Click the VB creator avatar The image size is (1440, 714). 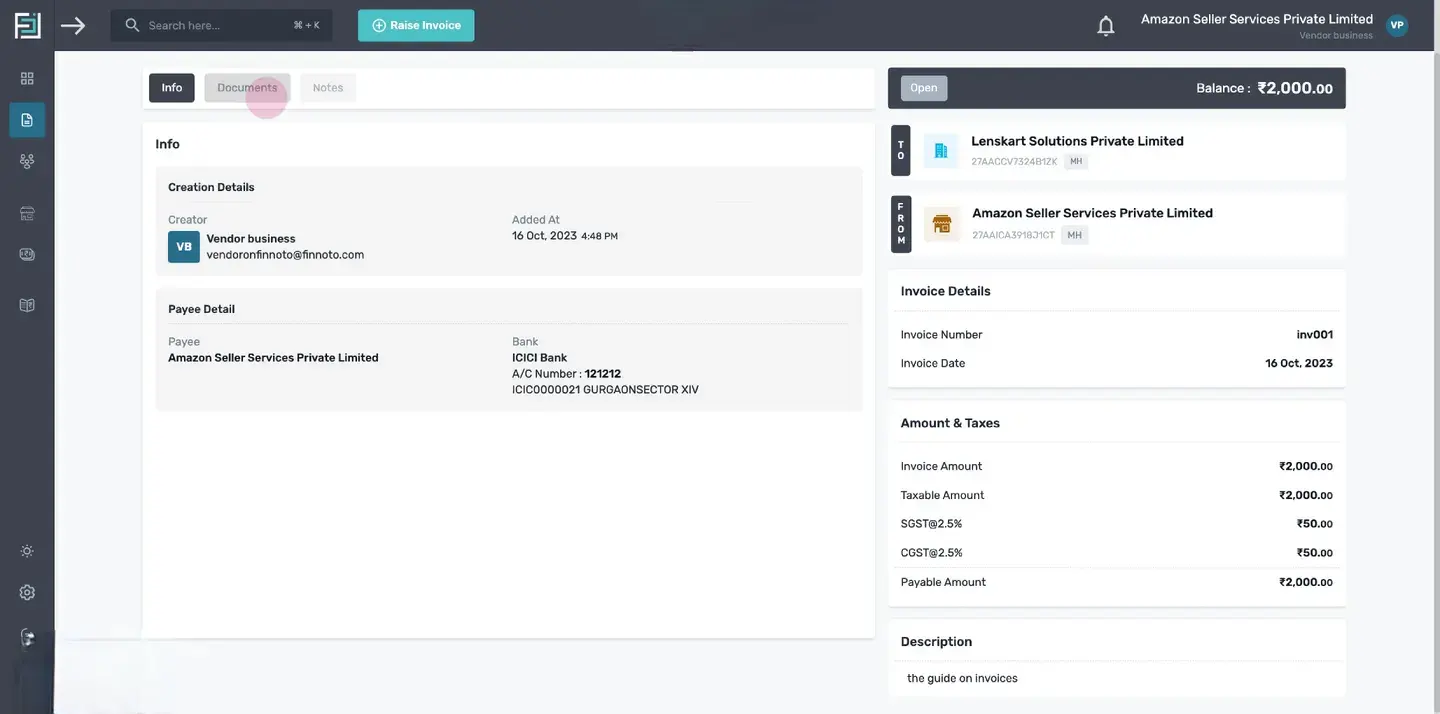click(184, 246)
